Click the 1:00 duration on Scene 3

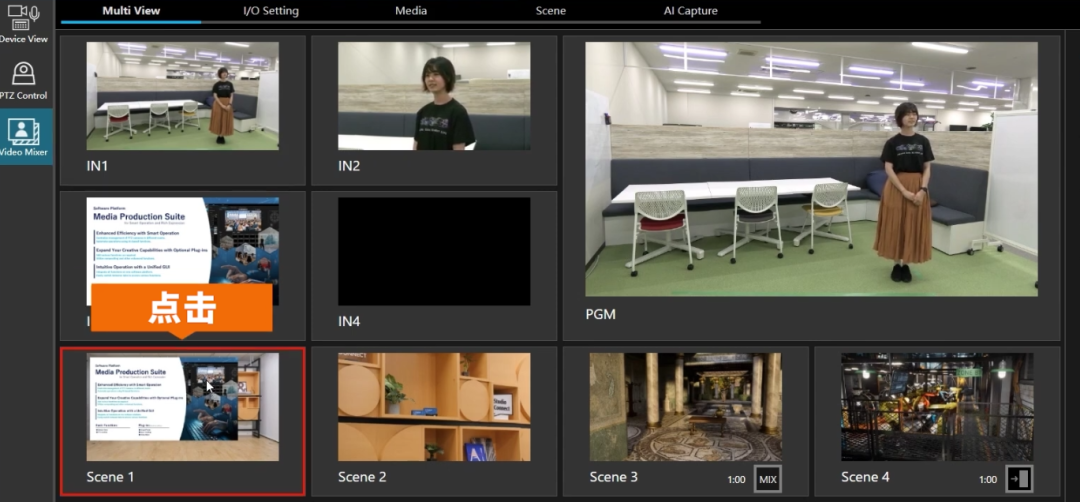click(736, 479)
